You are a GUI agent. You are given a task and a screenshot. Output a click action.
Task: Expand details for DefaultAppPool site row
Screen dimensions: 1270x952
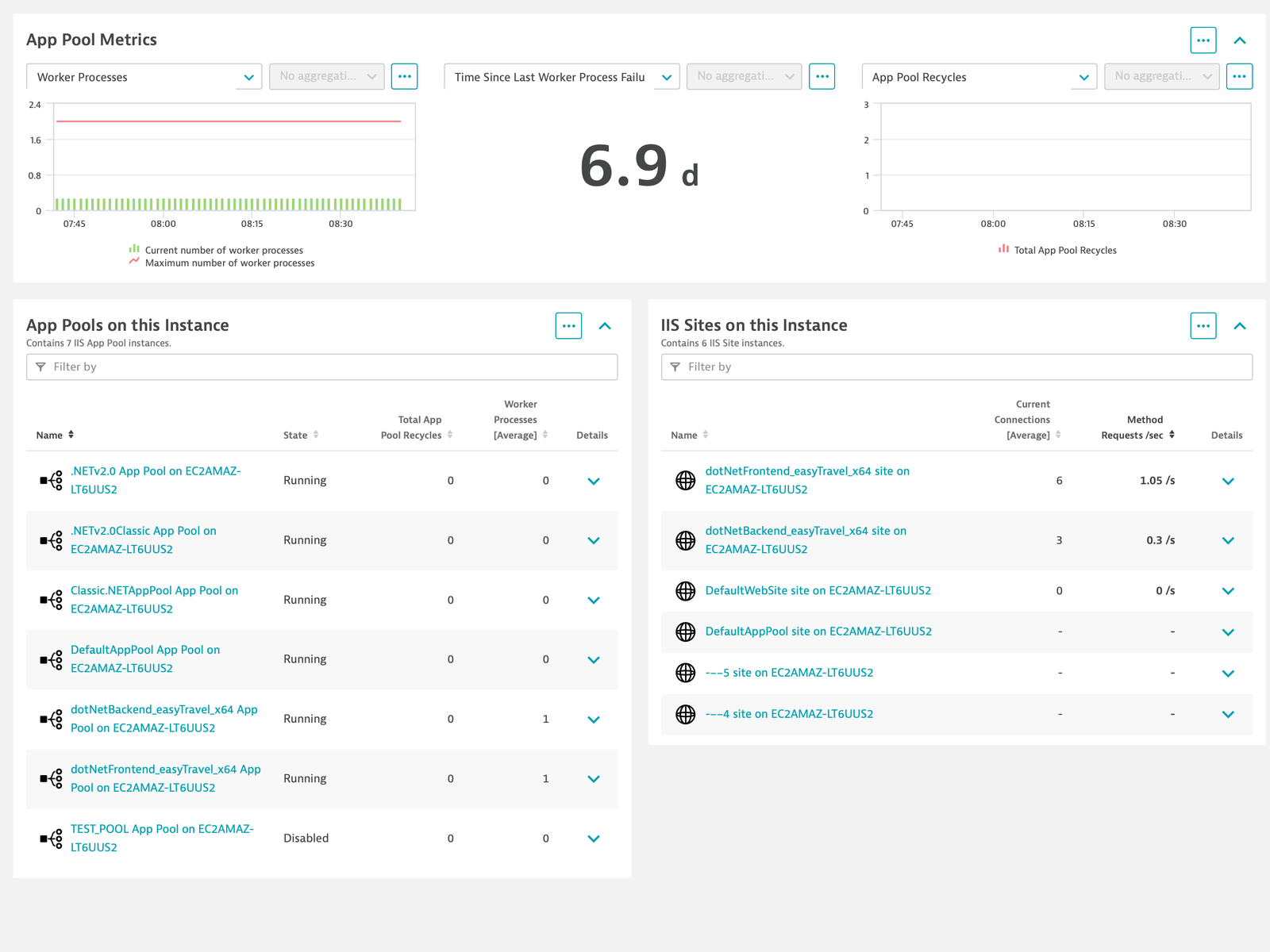pyautogui.click(x=1228, y=632)
